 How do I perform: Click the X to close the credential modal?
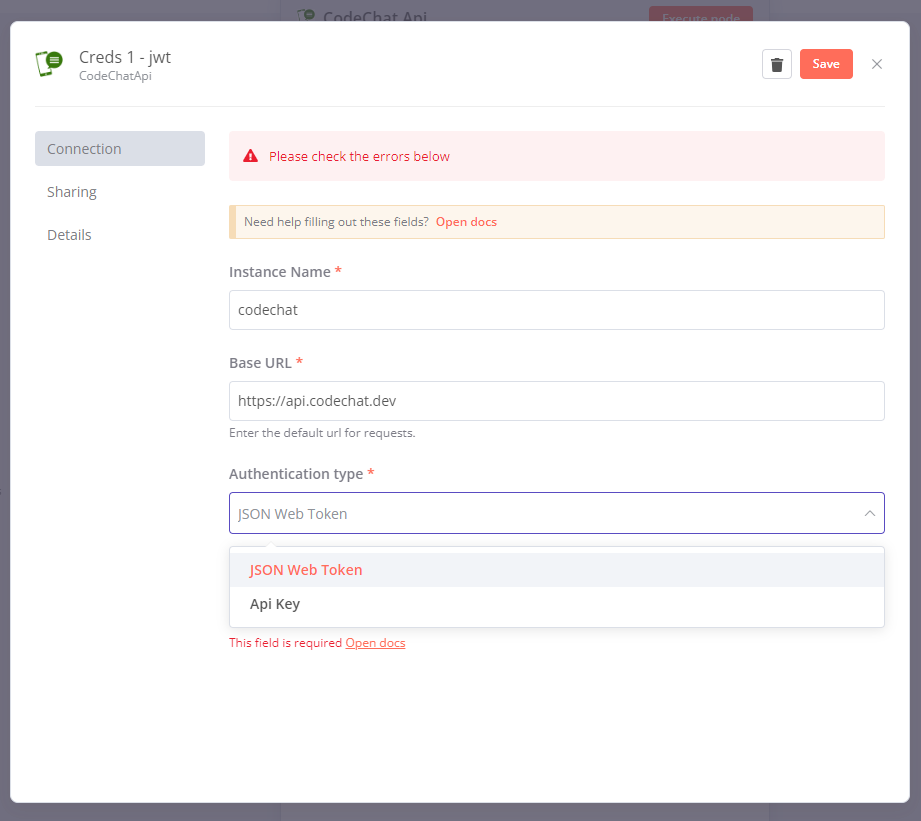tap(877, 64)
